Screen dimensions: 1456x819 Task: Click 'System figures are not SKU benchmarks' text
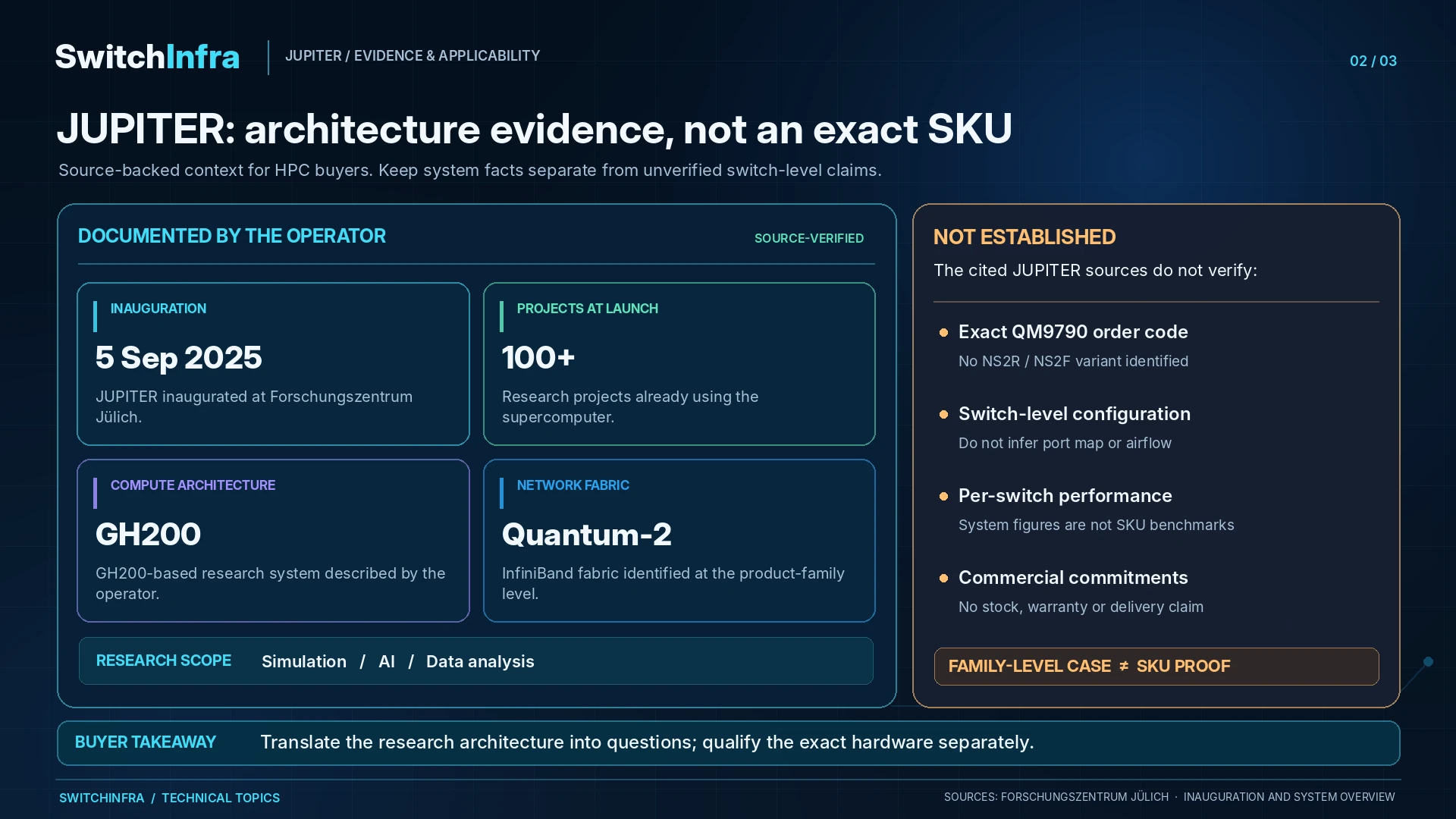click(1096, 525)
